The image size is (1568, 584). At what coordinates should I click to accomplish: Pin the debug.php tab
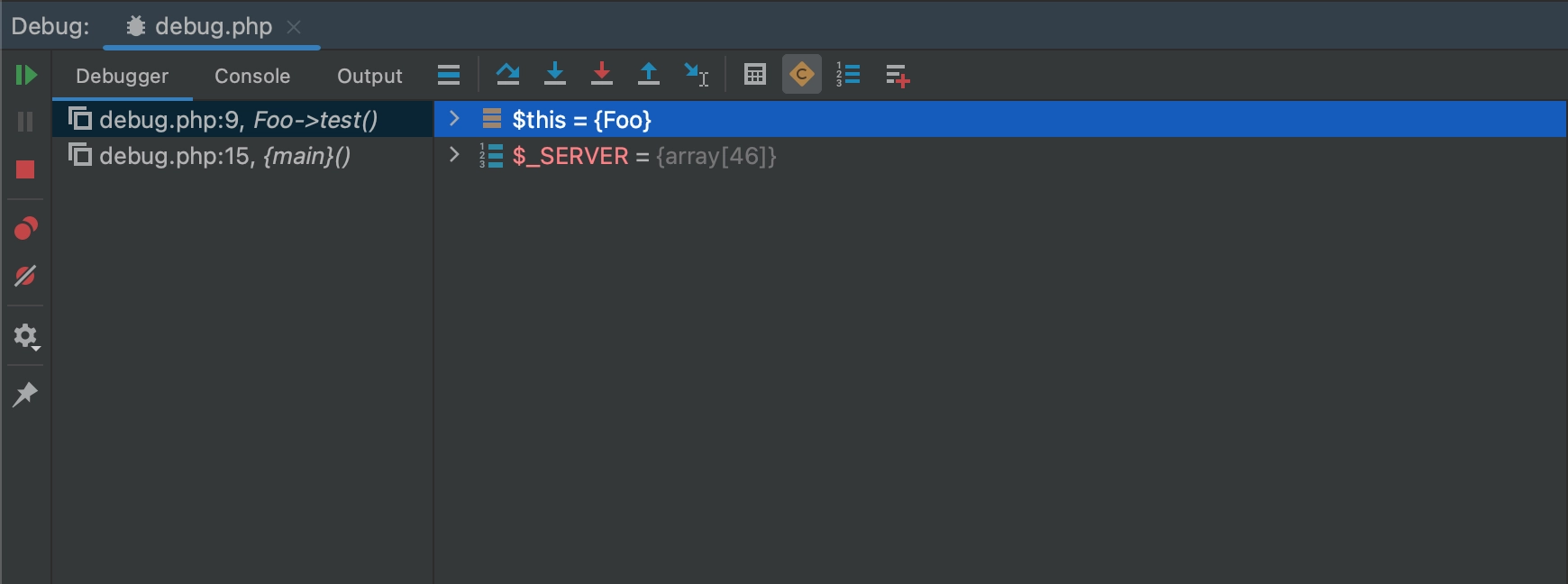coord(25,395)
